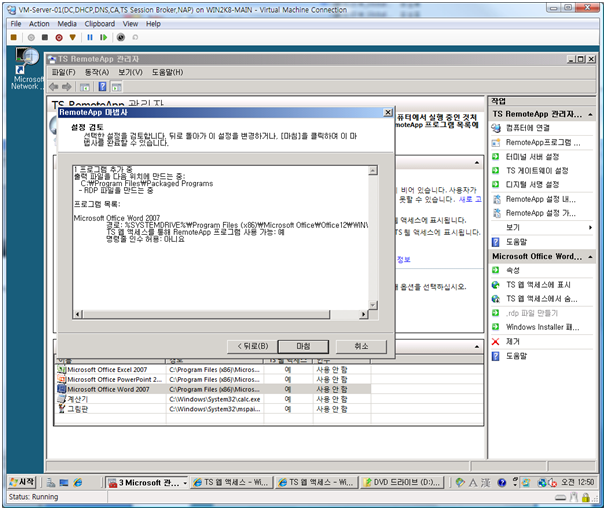Click 컴퓨터에 연결 action icon

[496, 128]
